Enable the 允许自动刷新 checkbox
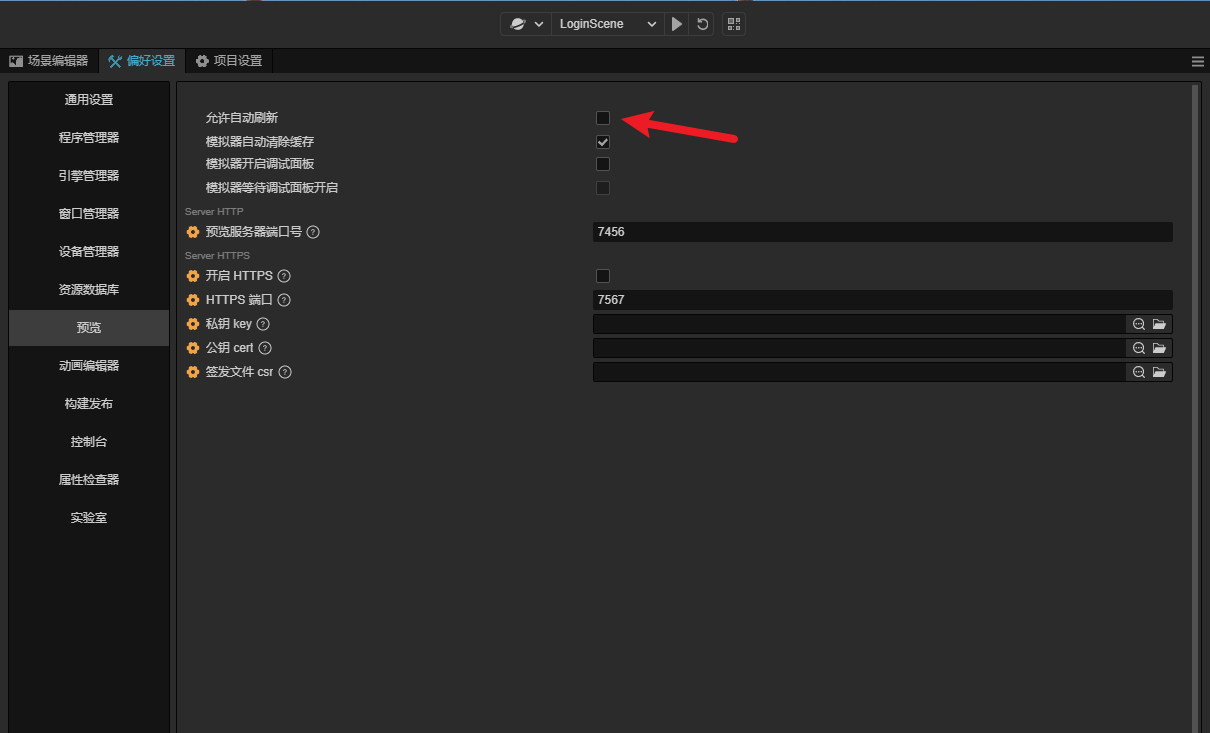 coord(603,118)
